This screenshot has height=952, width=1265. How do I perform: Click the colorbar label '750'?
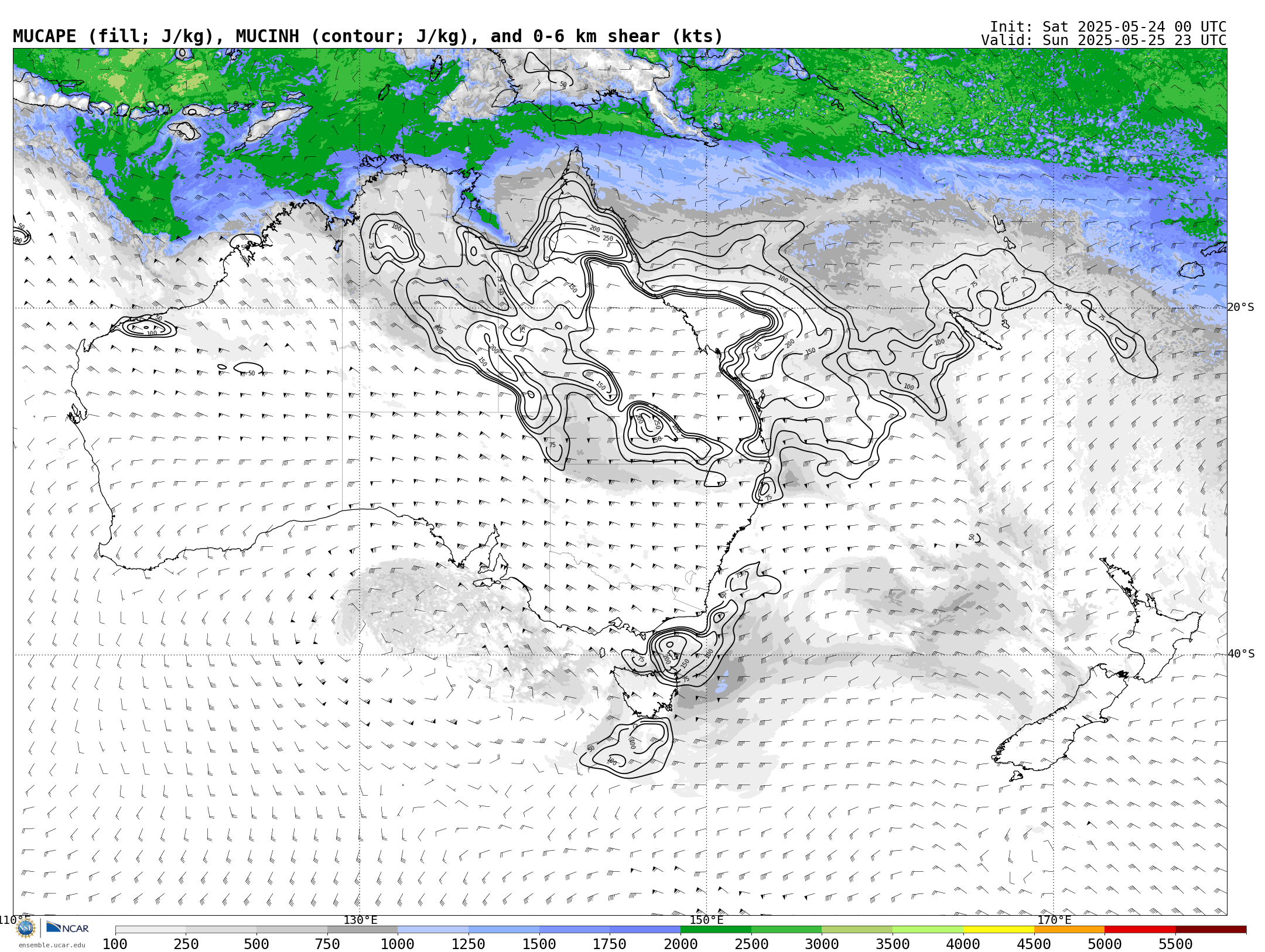[x=327, y=944]
